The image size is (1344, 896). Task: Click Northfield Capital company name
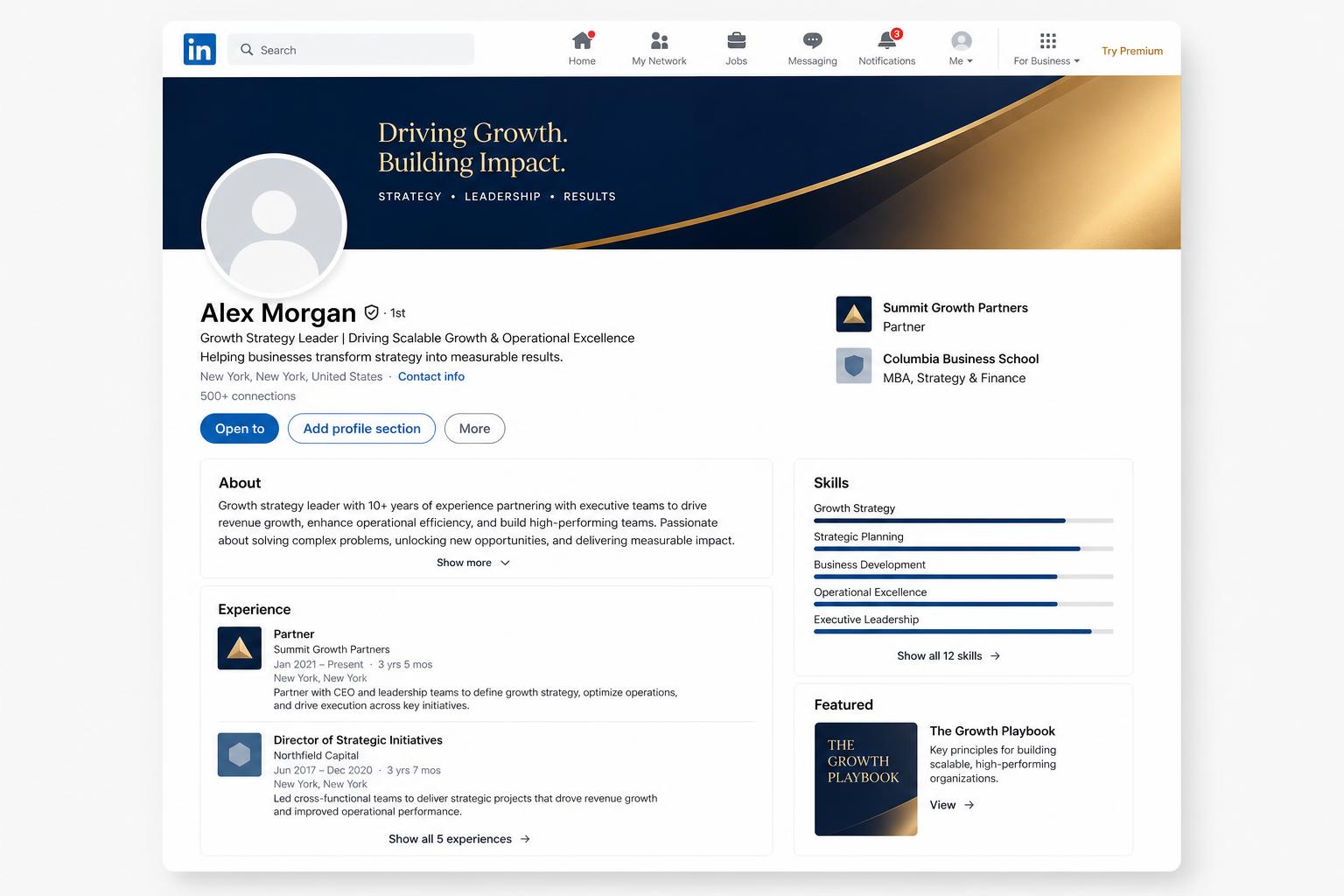tap(316, 756)
